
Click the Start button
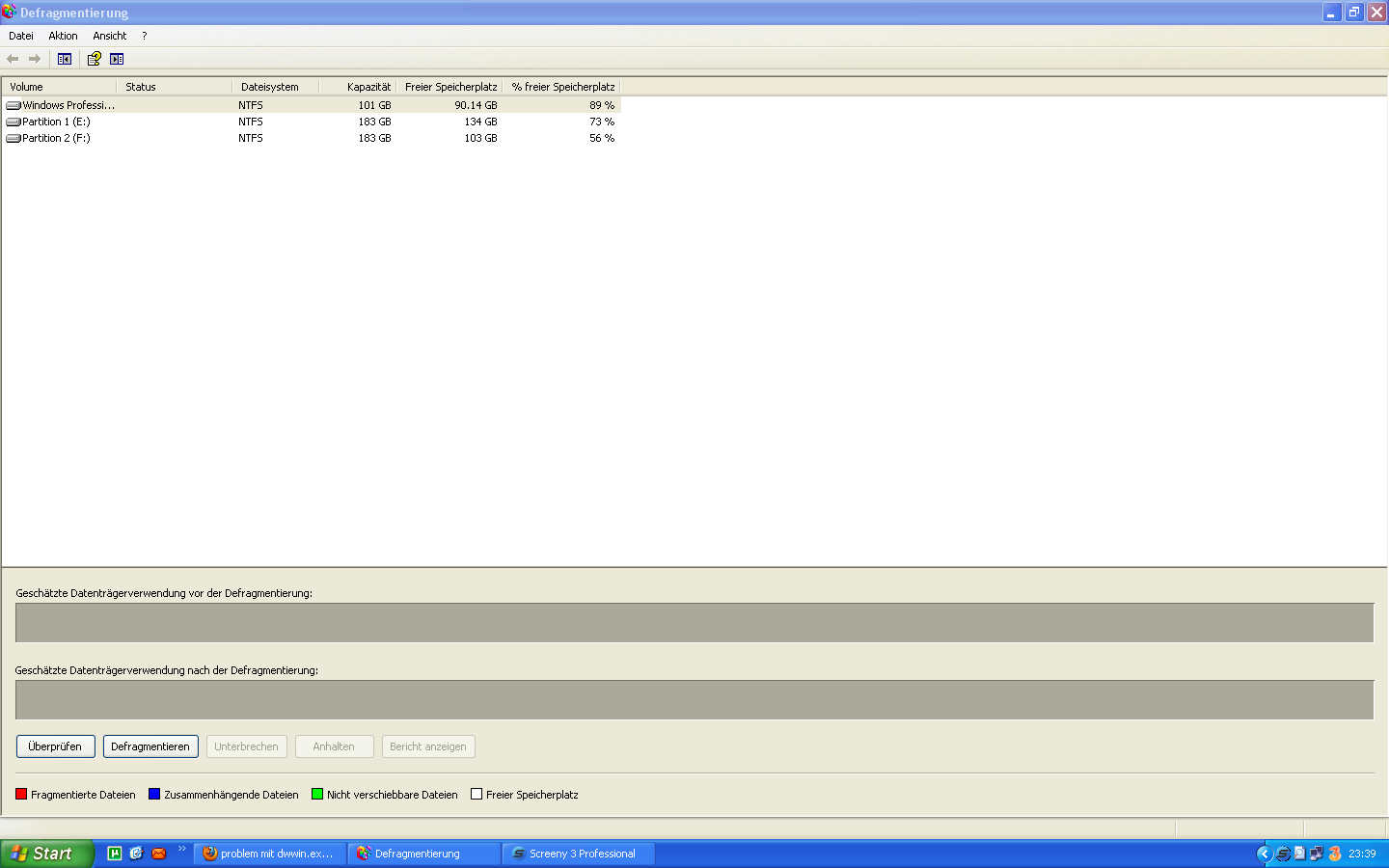click(45, 854)
